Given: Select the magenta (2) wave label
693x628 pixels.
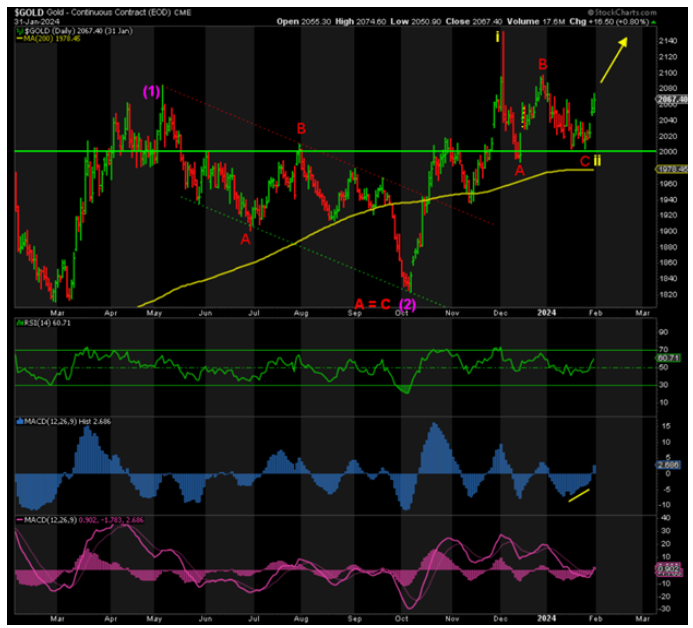Looking at the screenshot, I should (408, 302).
